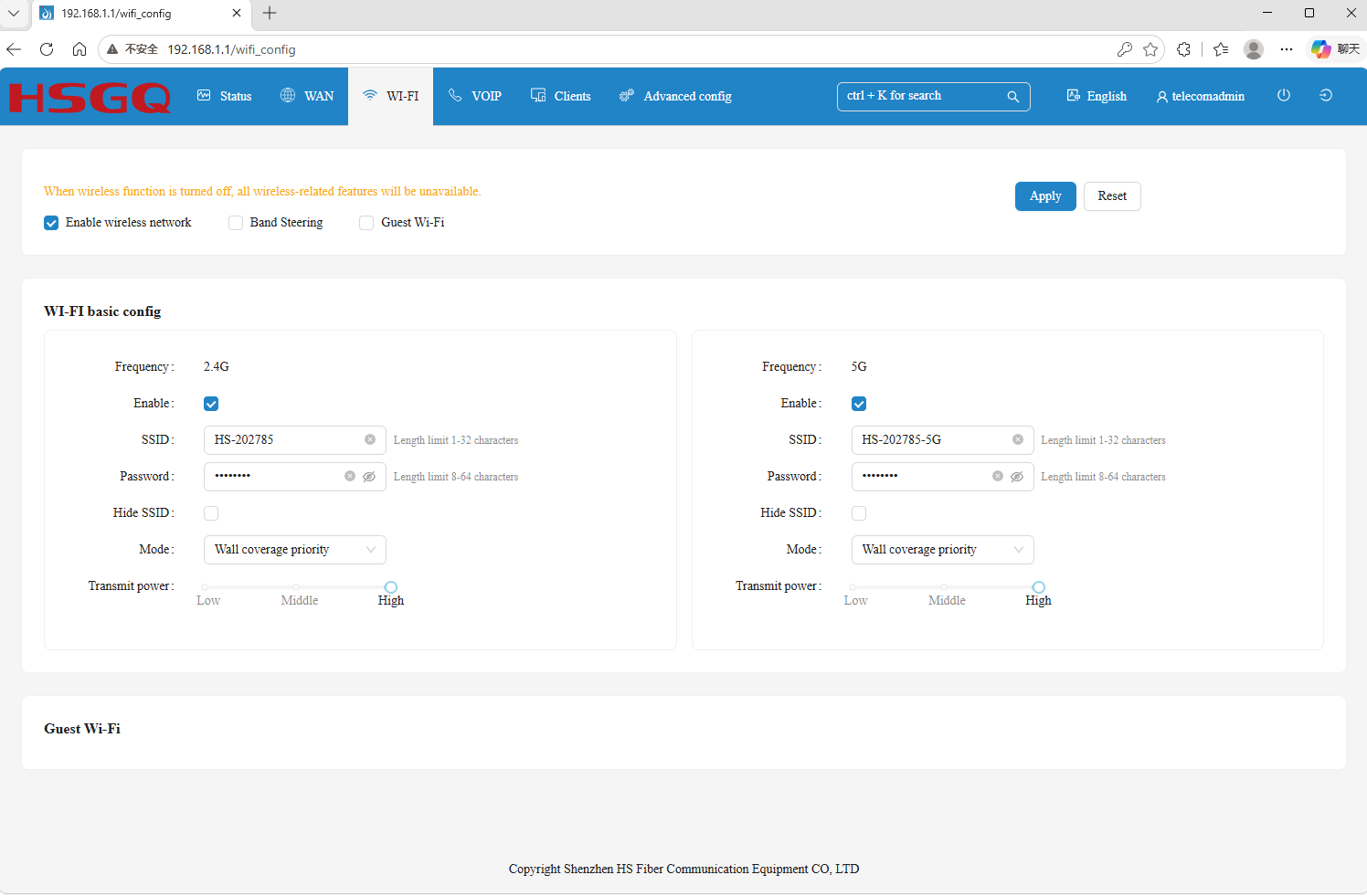
Task: Open browser settings and more menu
Action: (x=1287, y=49)
